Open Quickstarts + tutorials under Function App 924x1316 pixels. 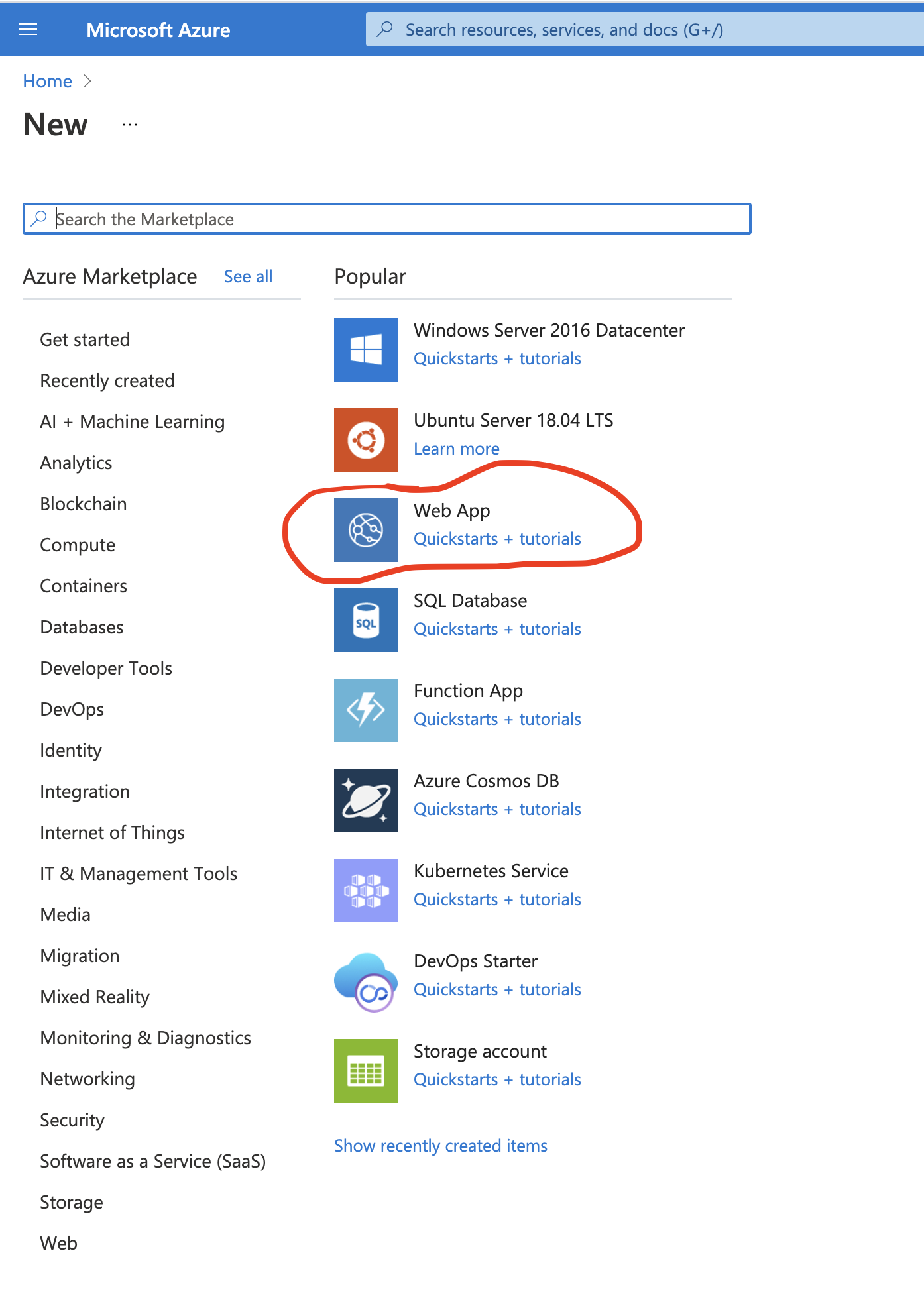[x=497, y=719]
